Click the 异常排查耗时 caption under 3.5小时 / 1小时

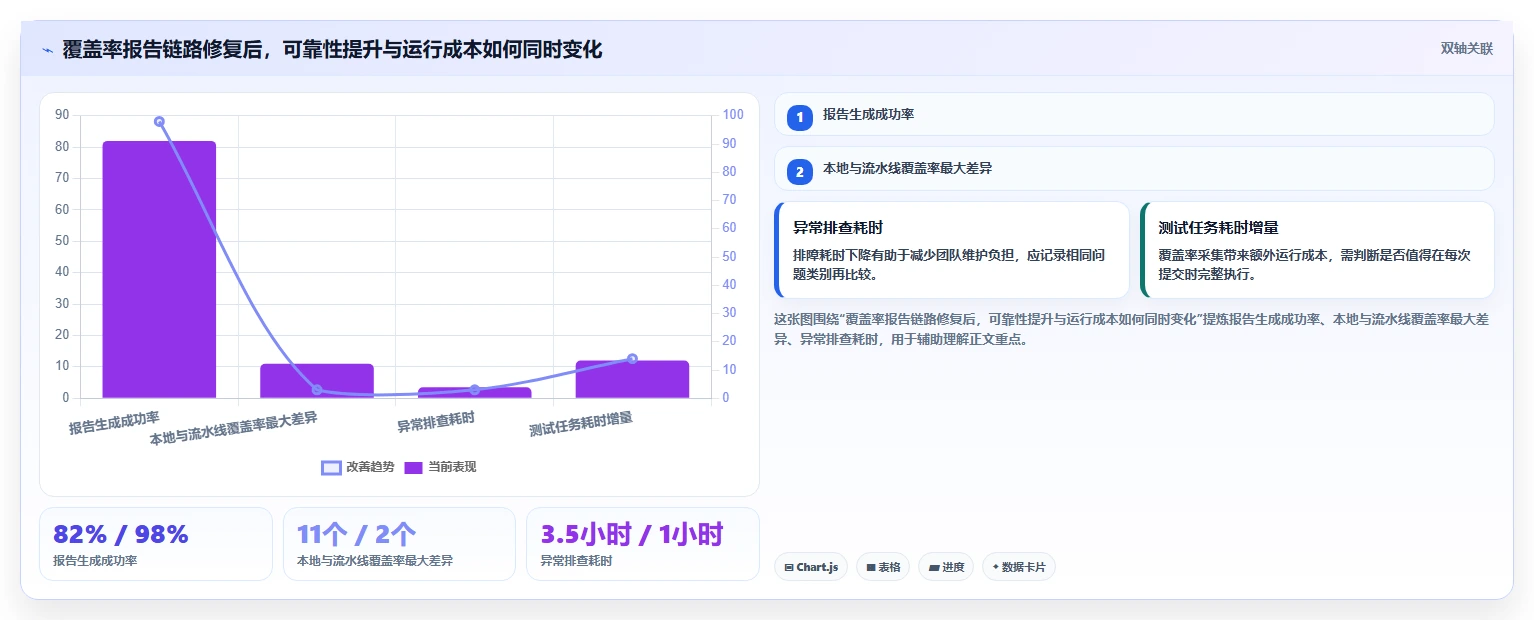[576, 561]
